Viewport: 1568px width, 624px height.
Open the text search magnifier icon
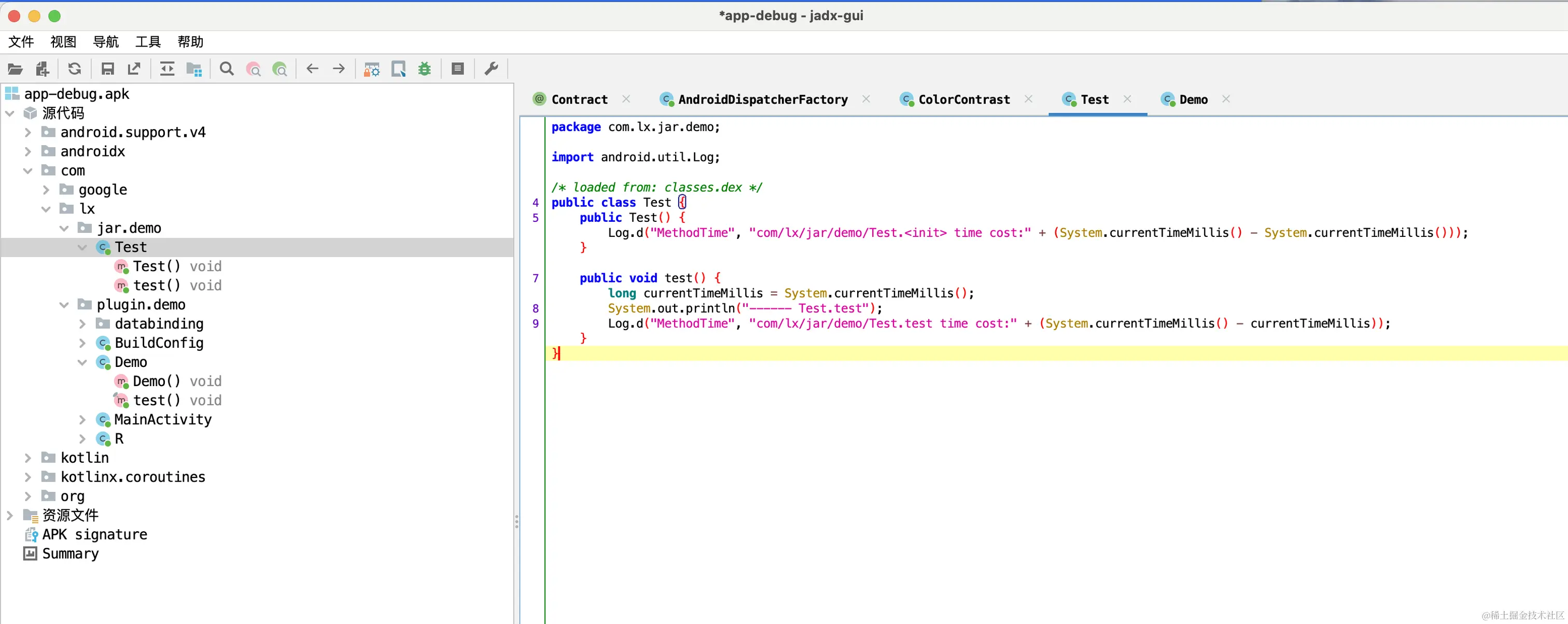pos(227,69)
